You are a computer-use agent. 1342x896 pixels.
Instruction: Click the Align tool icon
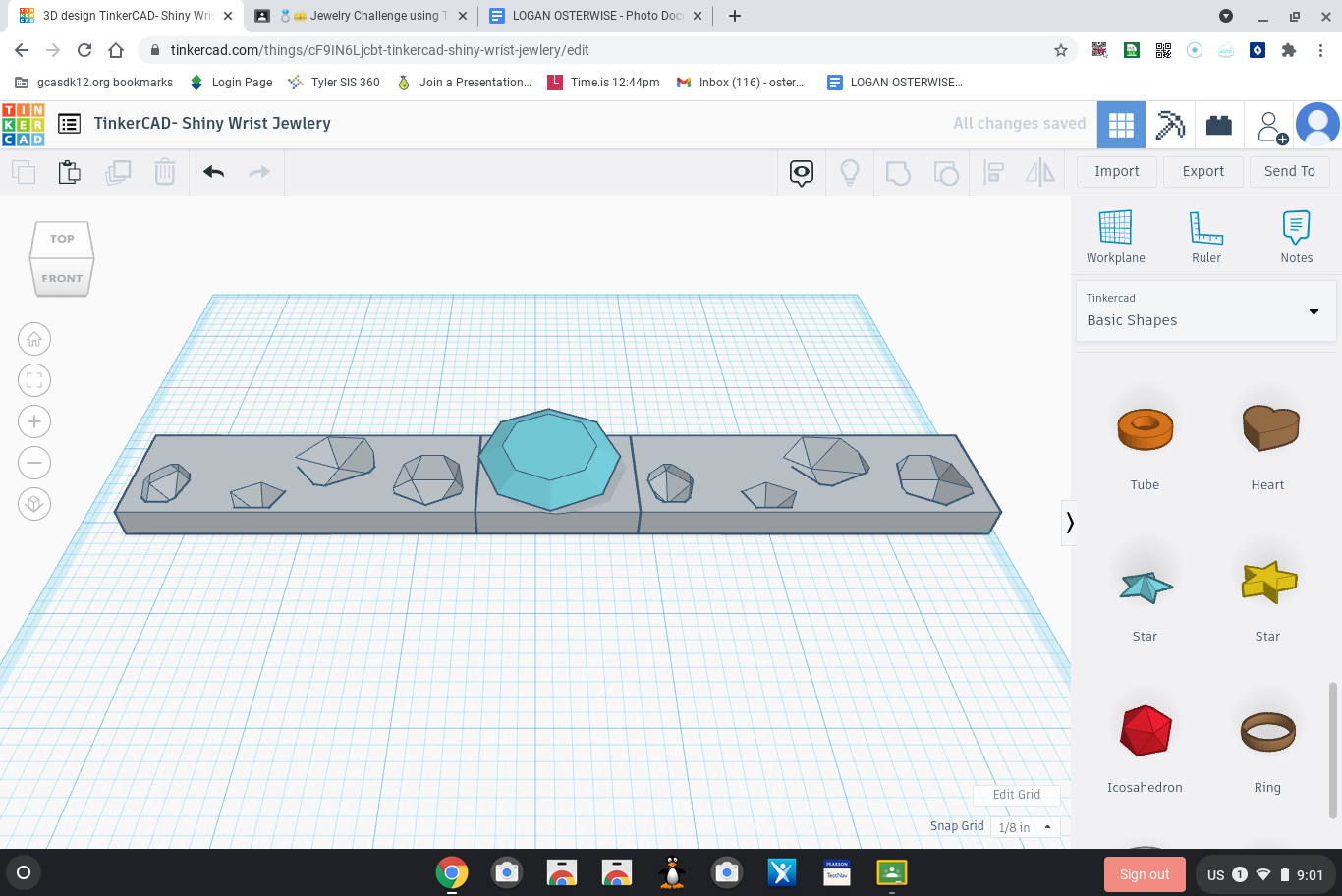click(993, 173)
